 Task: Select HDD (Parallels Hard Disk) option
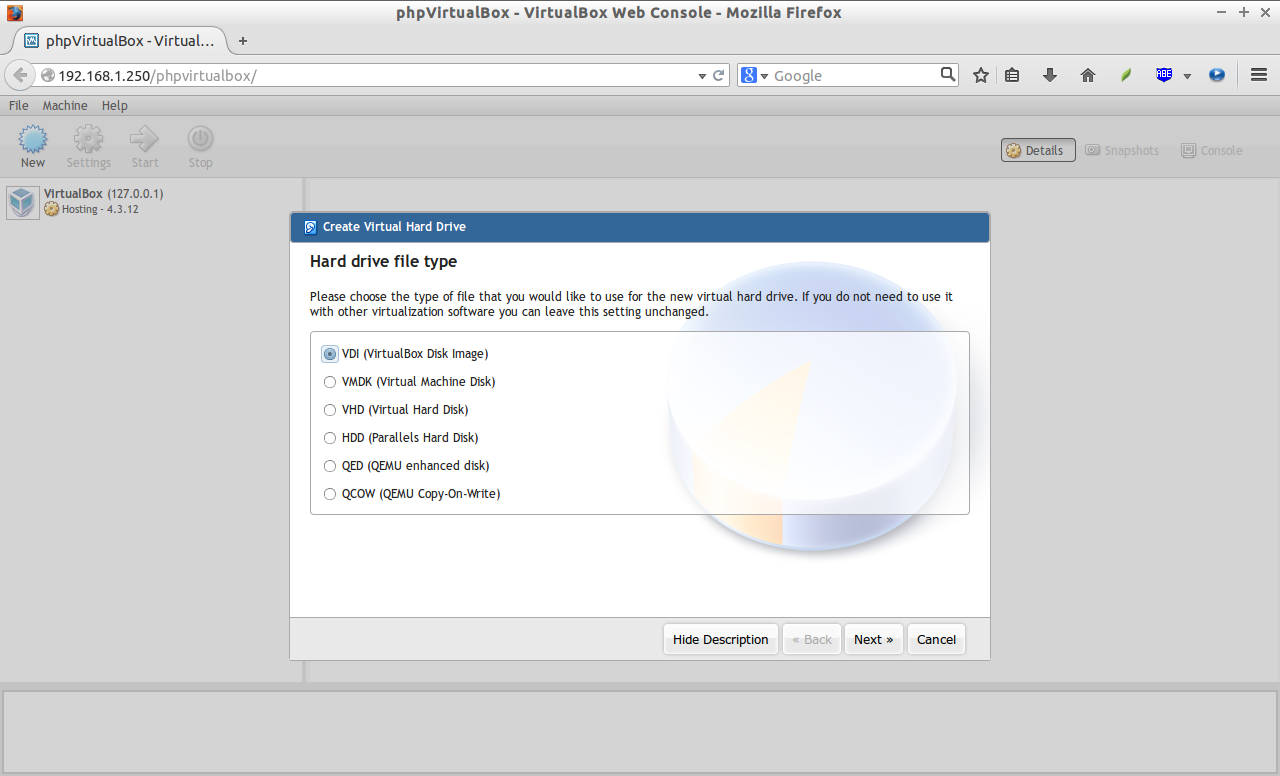[x=330, y=438]
